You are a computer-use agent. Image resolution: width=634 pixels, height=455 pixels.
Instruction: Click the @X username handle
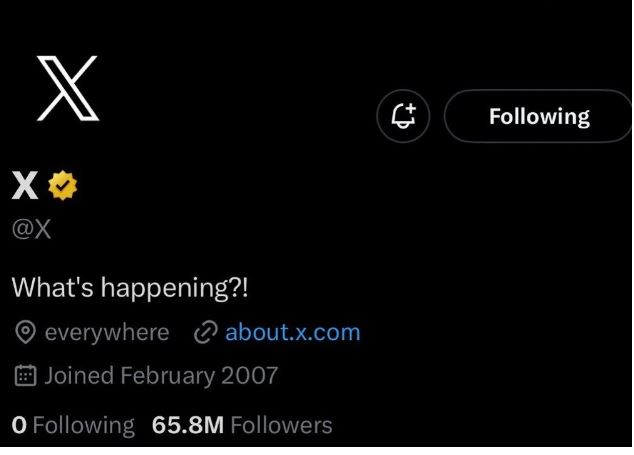[31, 229]
